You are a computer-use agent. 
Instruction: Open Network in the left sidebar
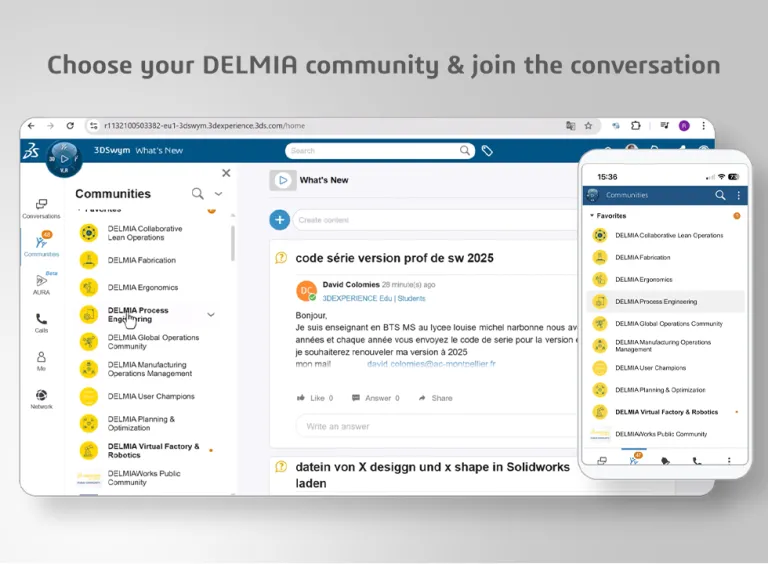tap(41, 399)
